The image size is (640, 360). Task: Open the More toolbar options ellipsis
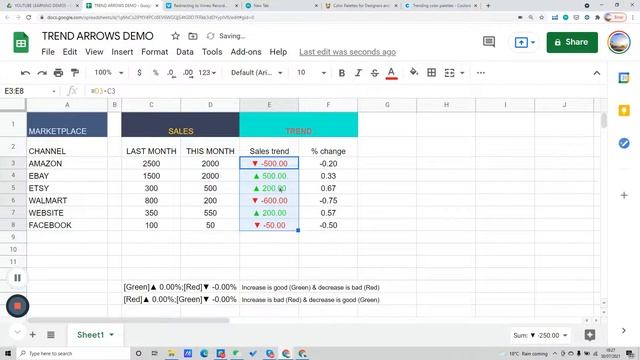pyautogui.click(x=481, y=73)
